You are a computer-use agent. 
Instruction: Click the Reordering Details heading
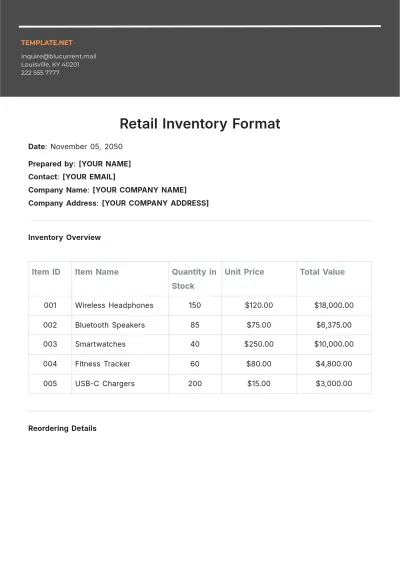point(62,428)
